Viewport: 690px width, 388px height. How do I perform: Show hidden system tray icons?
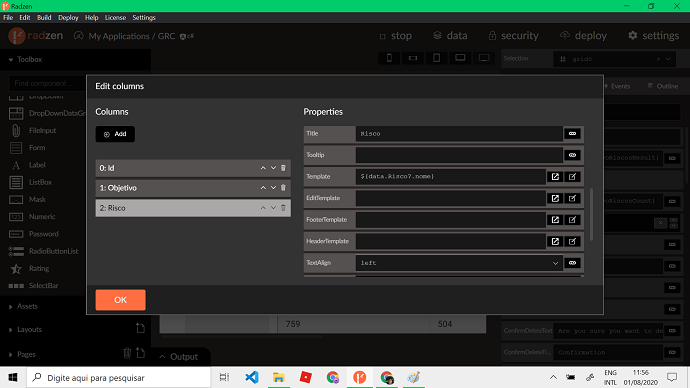(x=553, y=377)
